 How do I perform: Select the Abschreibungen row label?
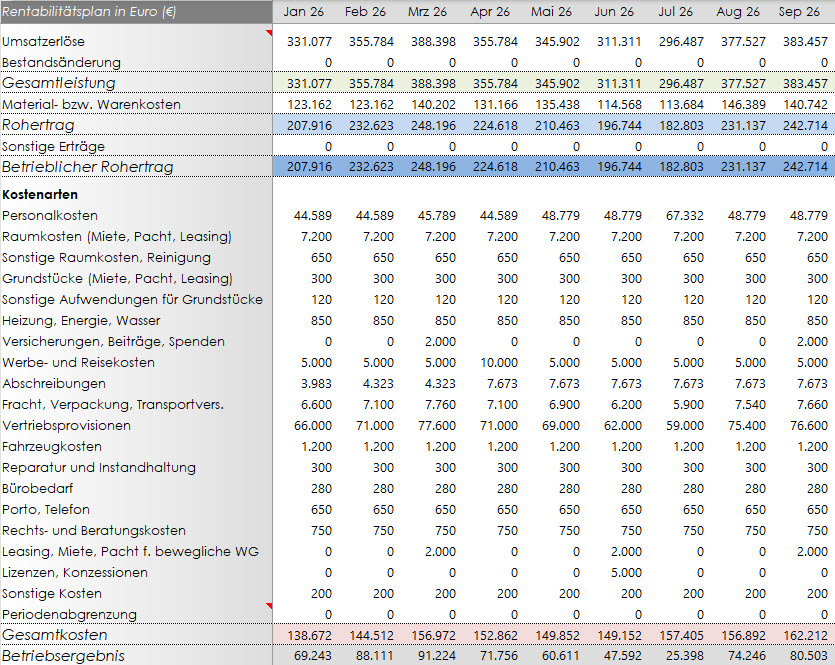[53, 384]
